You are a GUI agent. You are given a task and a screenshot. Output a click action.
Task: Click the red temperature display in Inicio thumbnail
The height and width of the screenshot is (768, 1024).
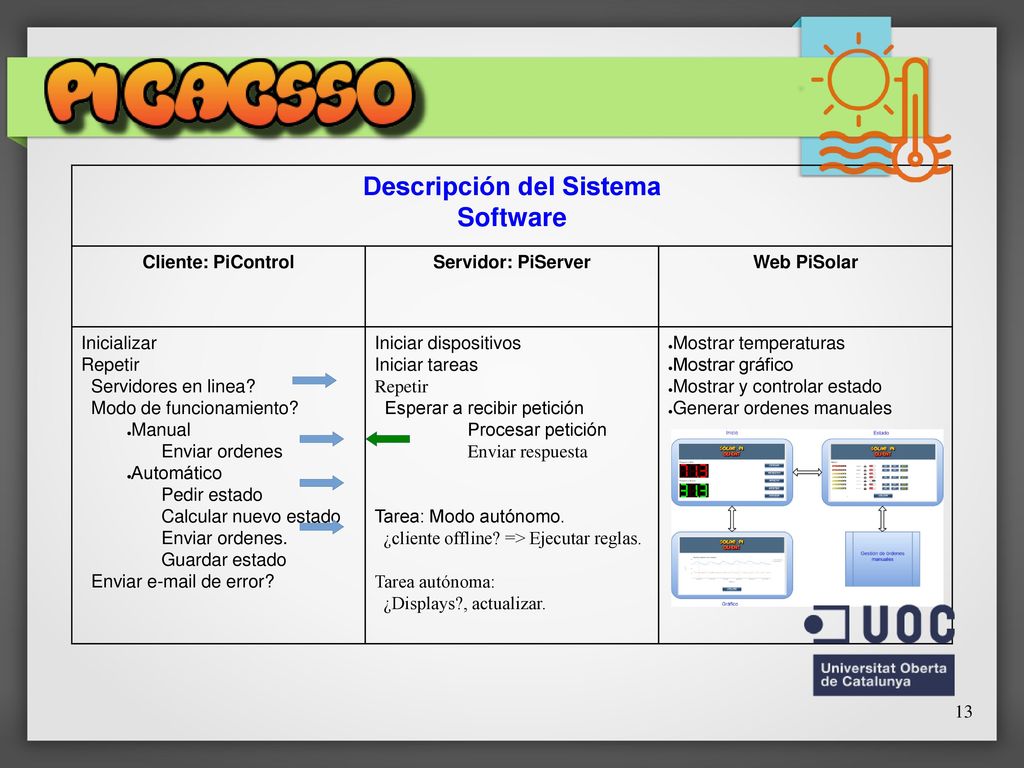point(694,470)
